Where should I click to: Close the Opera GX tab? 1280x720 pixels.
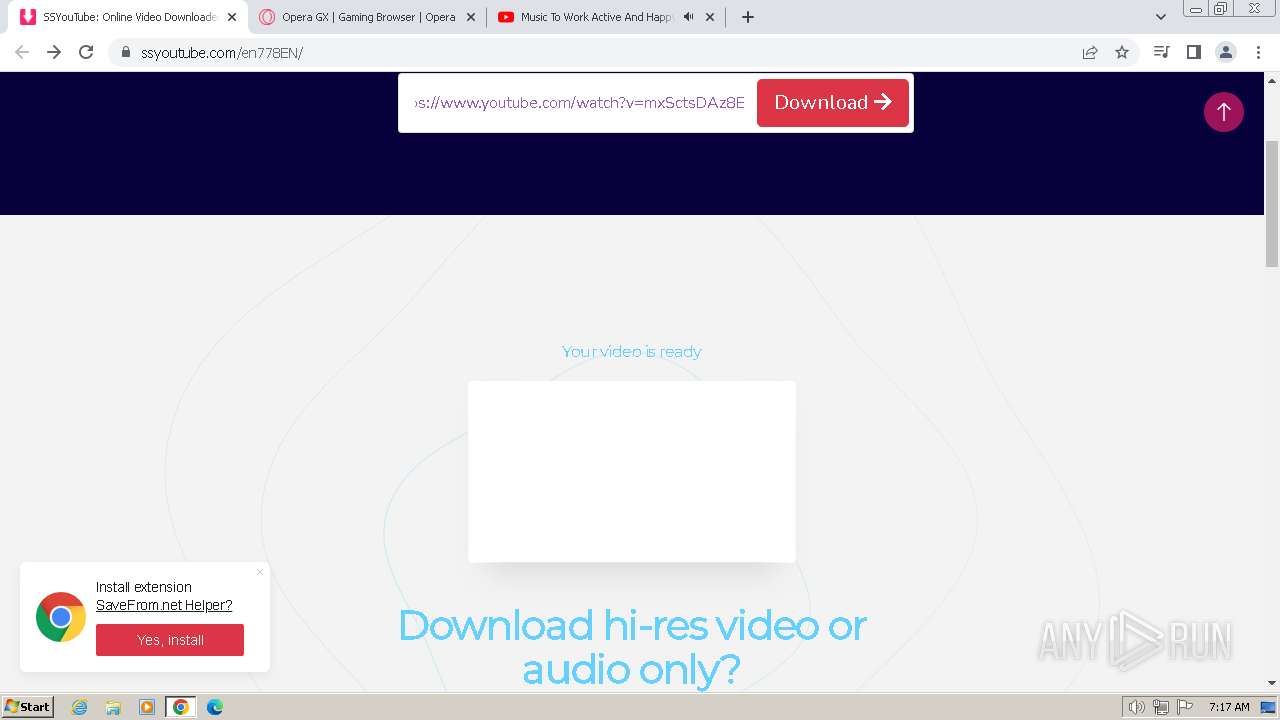pos(471,17)
